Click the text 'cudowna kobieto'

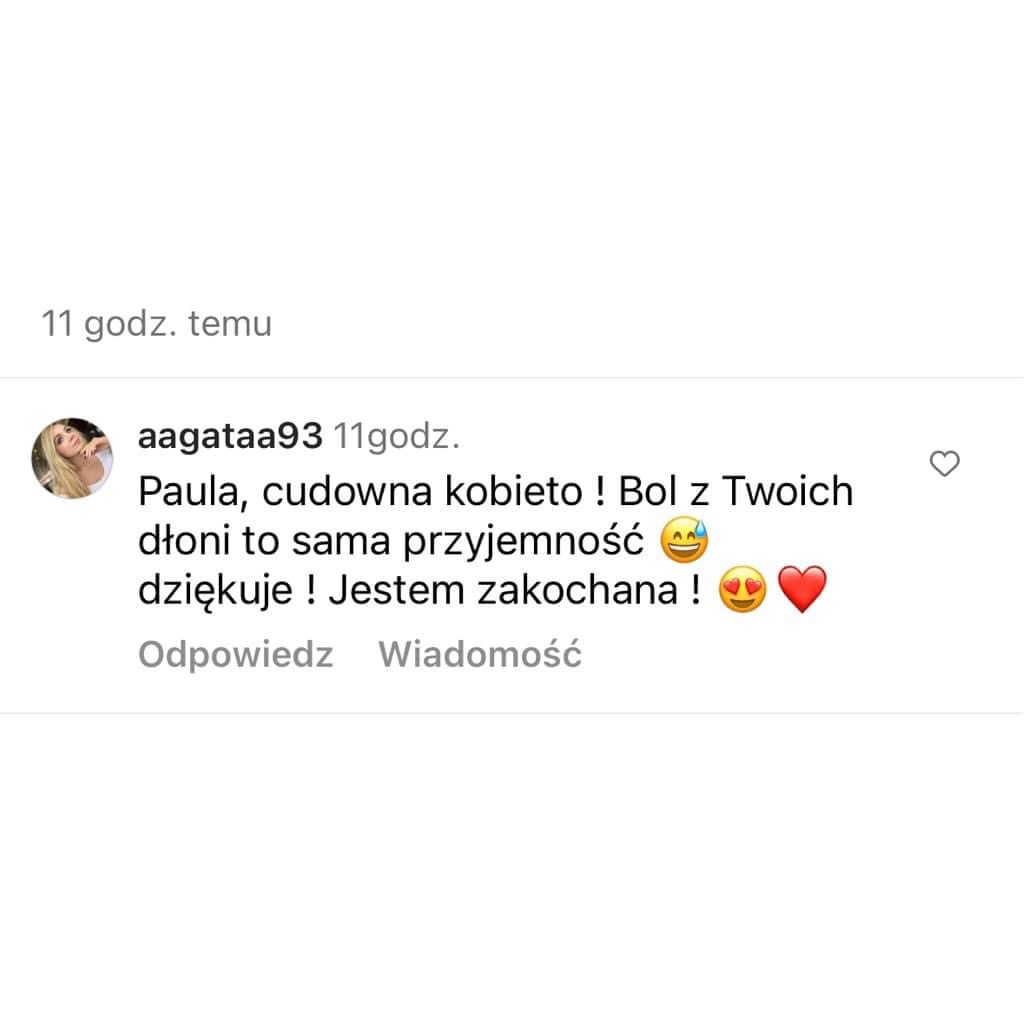pos(423,490)
